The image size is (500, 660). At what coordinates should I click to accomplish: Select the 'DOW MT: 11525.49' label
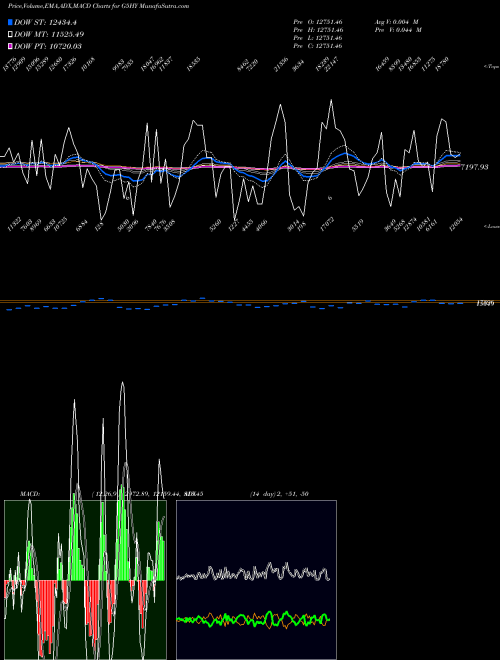point(47,35)
